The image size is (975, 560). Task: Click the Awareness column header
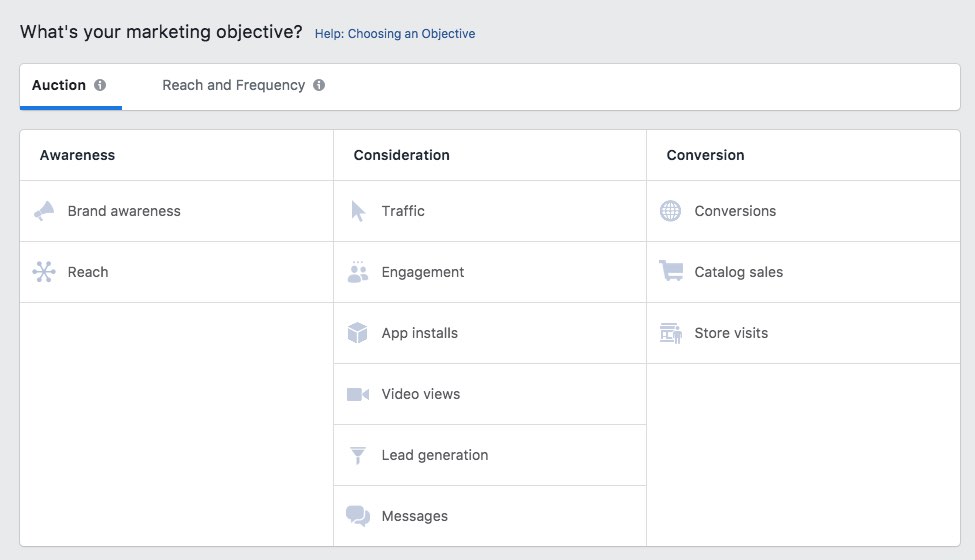point(77,155)
